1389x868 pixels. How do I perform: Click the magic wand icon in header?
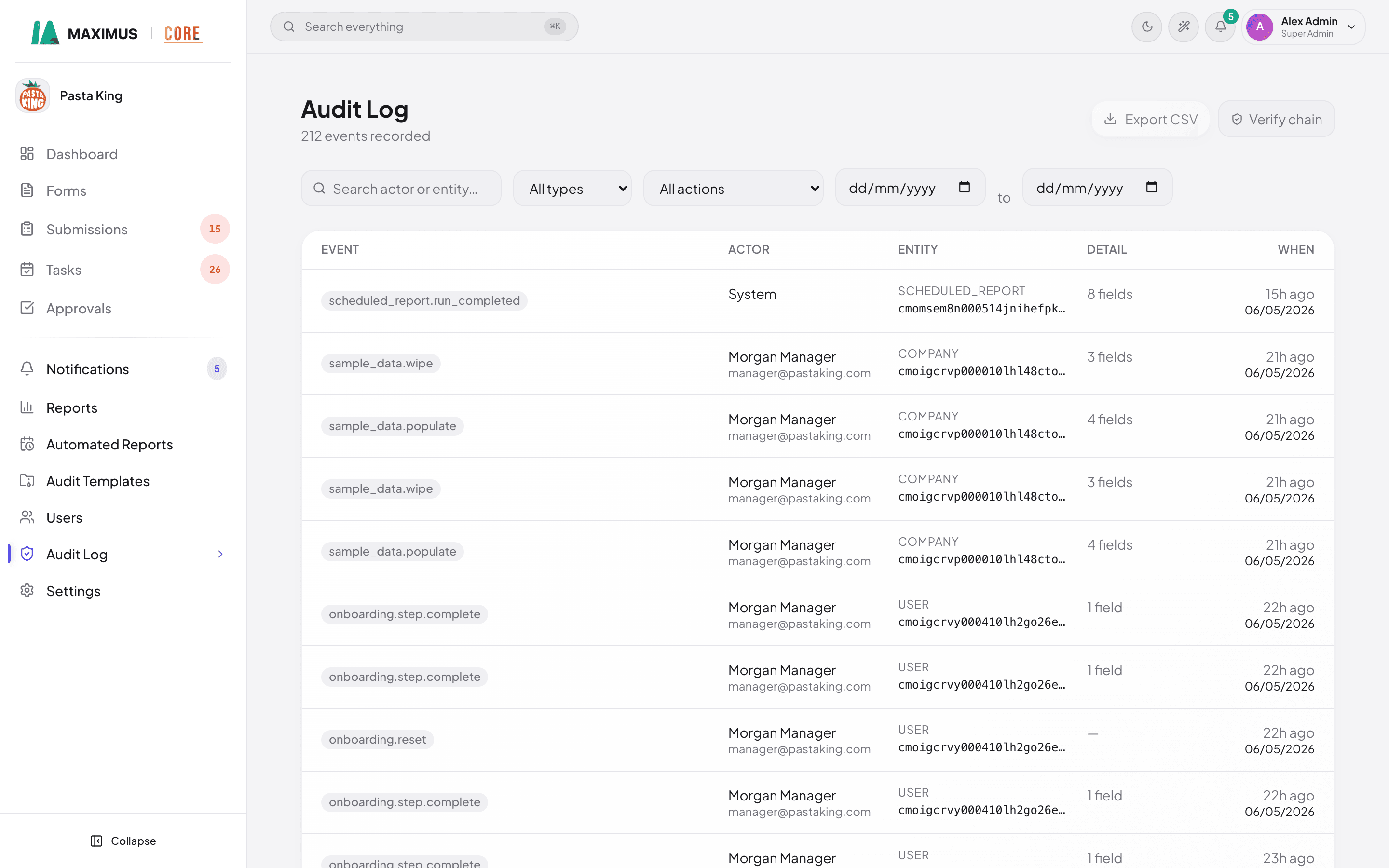(x=1183, y=27)
